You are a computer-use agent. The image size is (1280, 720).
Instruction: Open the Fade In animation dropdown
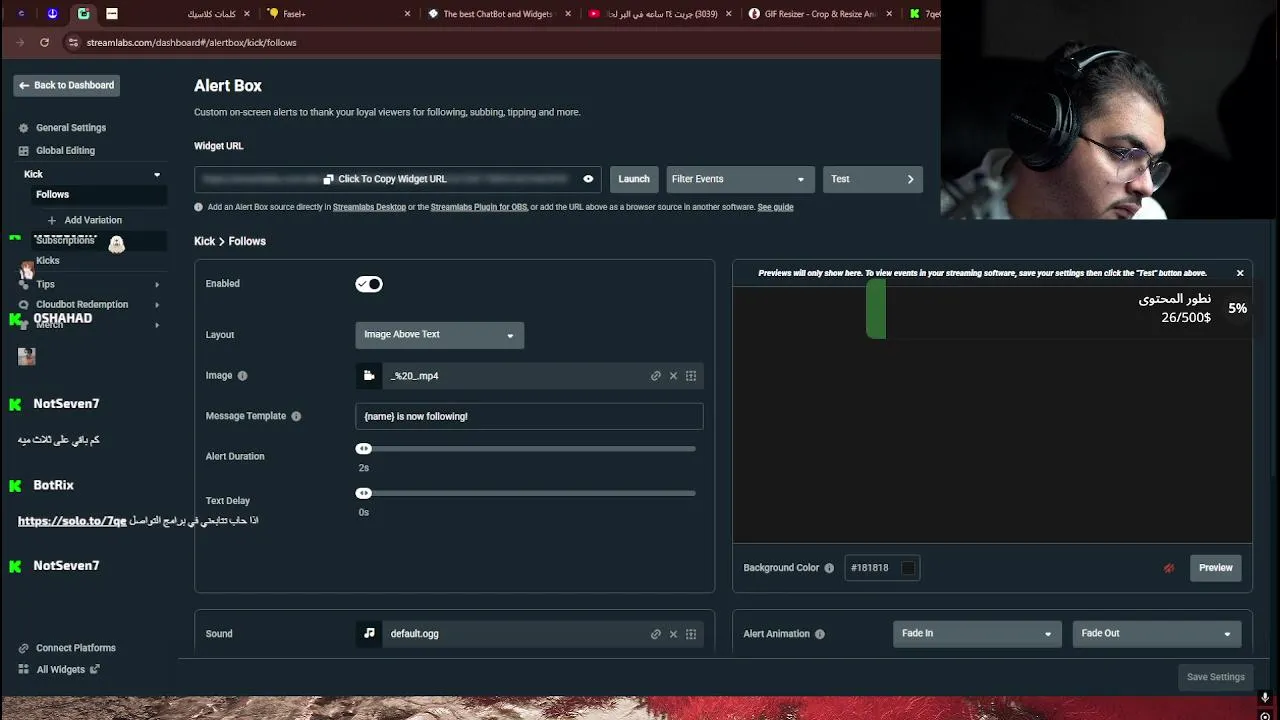pyautogui.click(x=977, y=633)
